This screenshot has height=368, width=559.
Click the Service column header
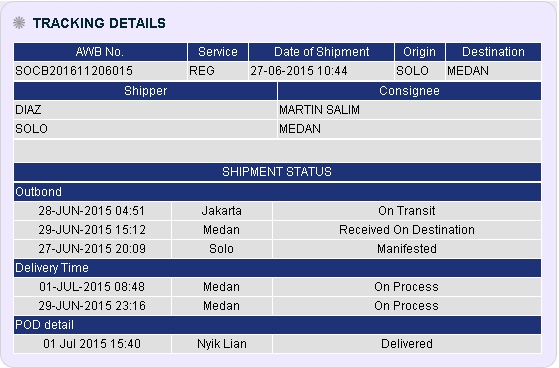(x=218, y=52)
